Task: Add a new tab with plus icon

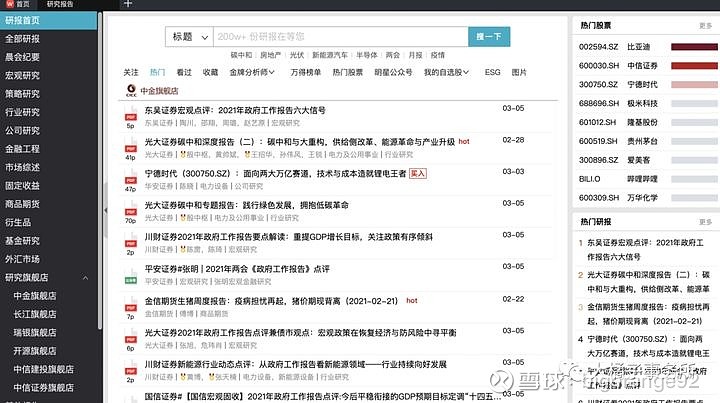Action: point(128,4)
